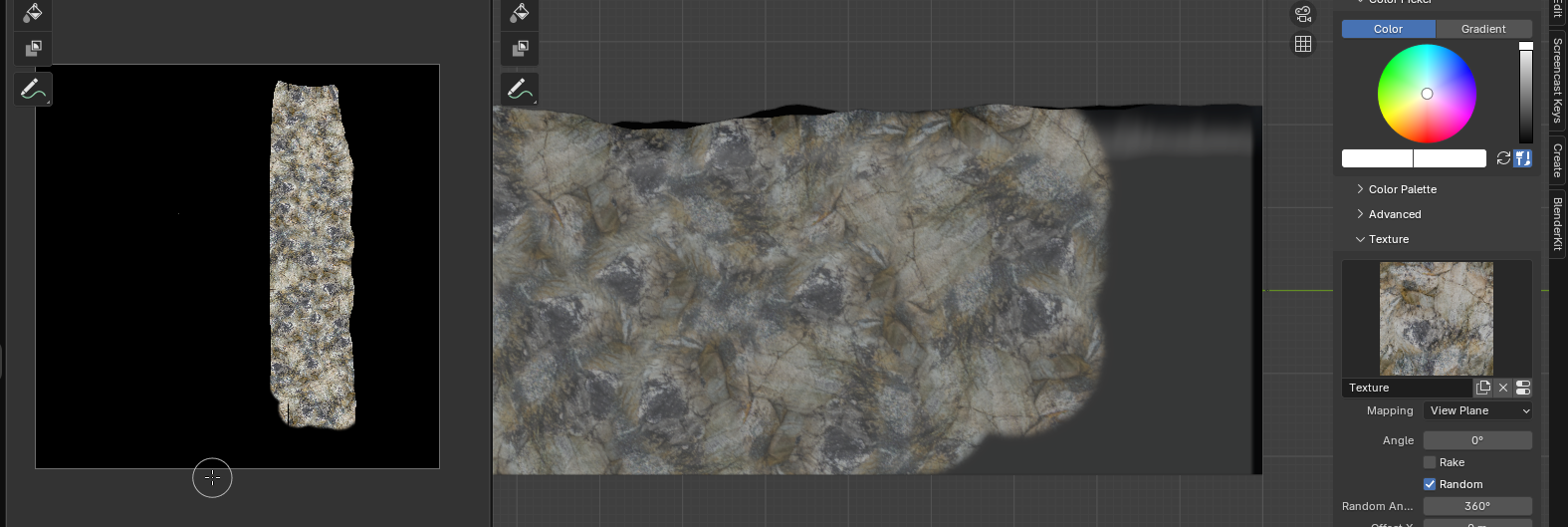Create a new copy of the brush texture
Screen dimensions: 1568x527
coord(1483,388)
